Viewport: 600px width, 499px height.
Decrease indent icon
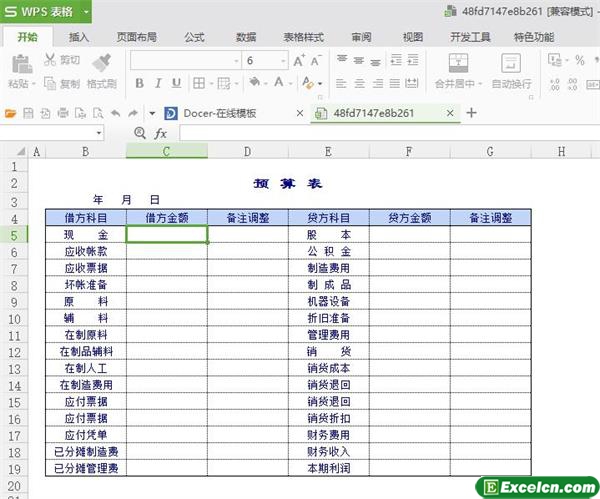pos(396,60)
